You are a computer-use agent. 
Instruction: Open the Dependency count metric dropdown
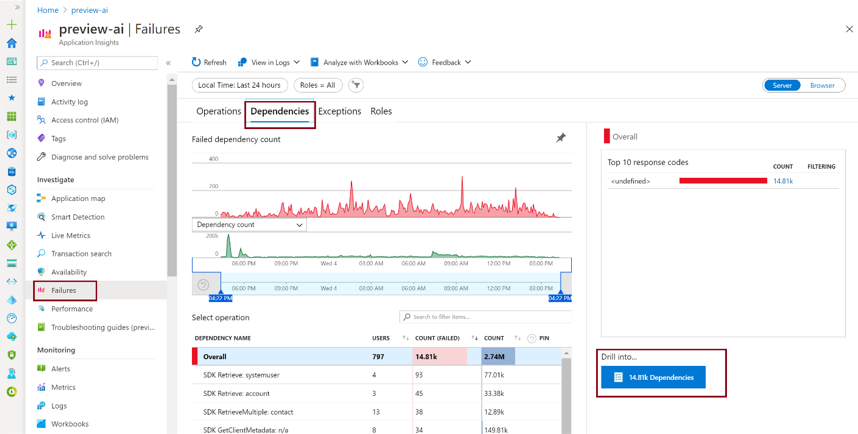coord(249,224)
